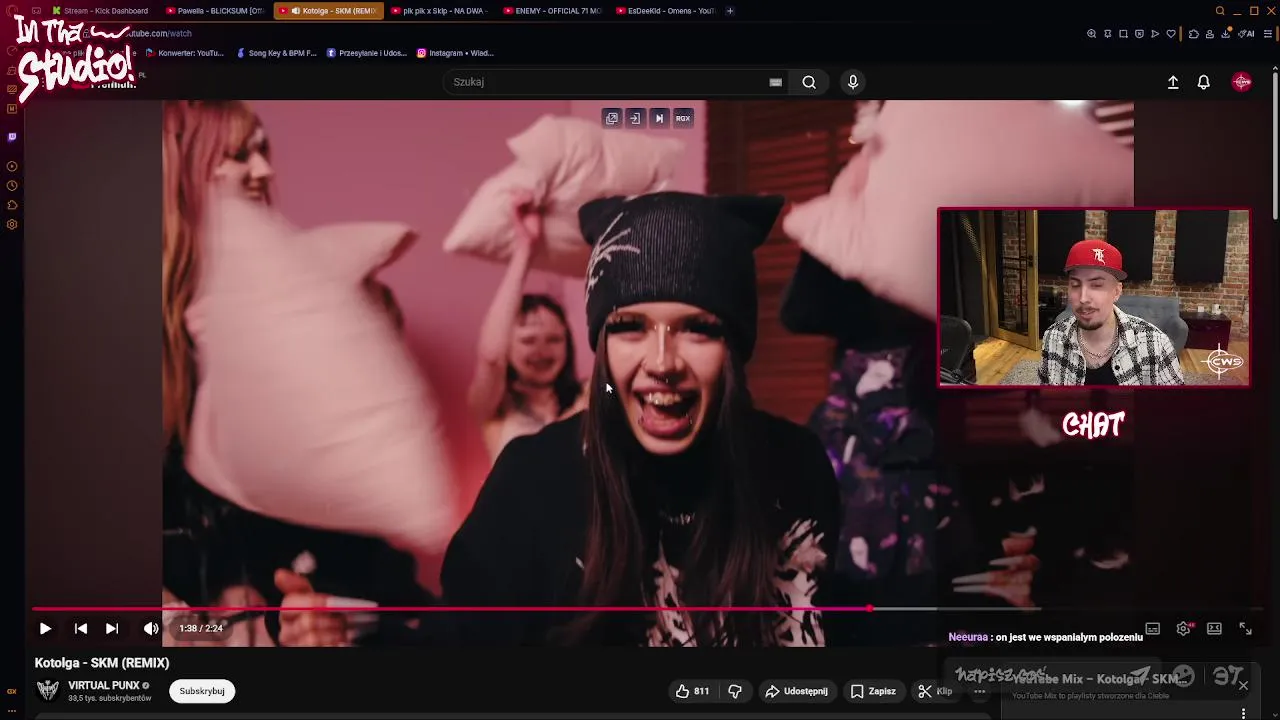Open video player settings gear
1280x720 pixels.
[1184, 628]
